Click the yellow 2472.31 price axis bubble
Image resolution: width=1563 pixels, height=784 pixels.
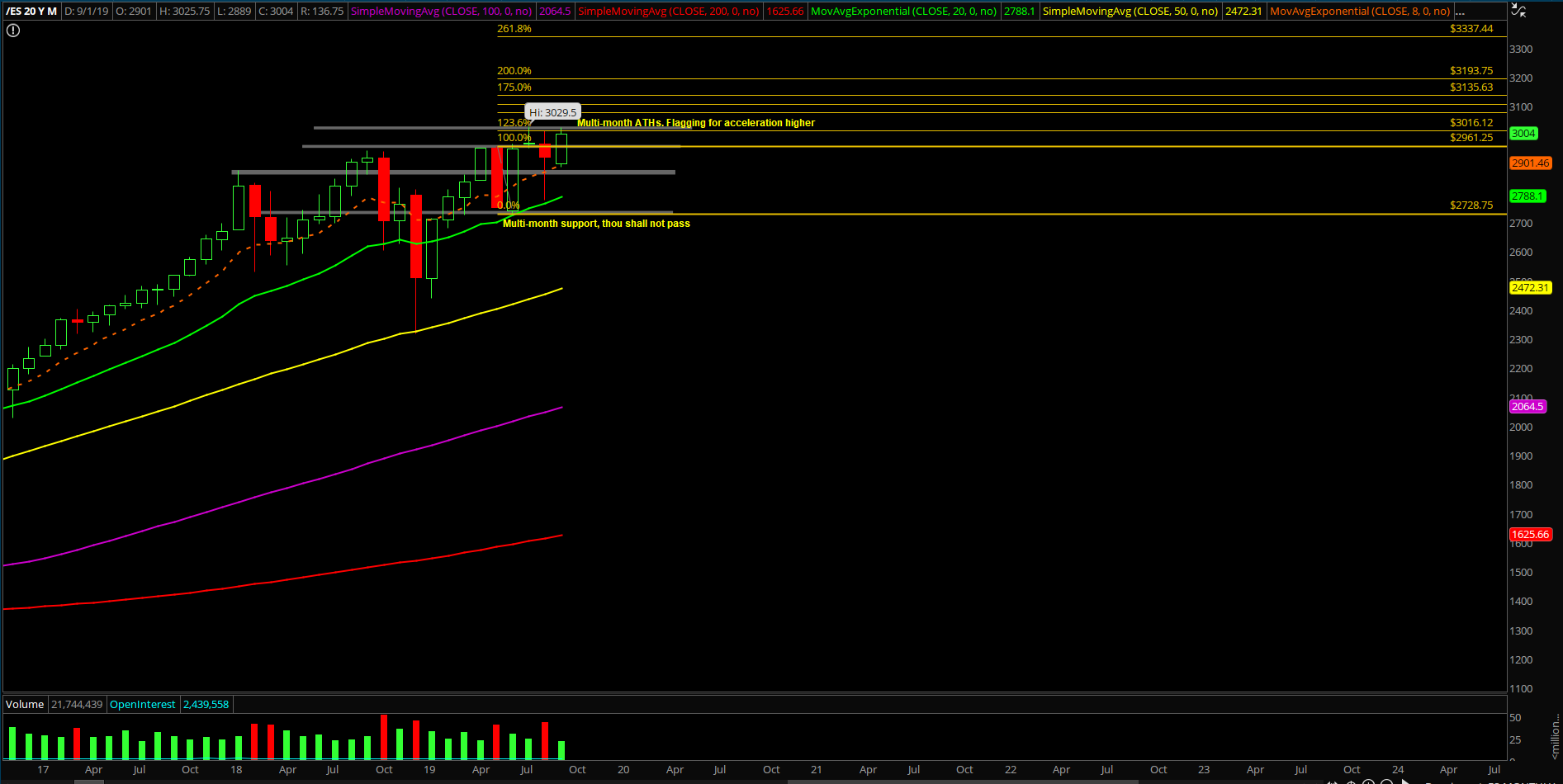pos(1530,288)
